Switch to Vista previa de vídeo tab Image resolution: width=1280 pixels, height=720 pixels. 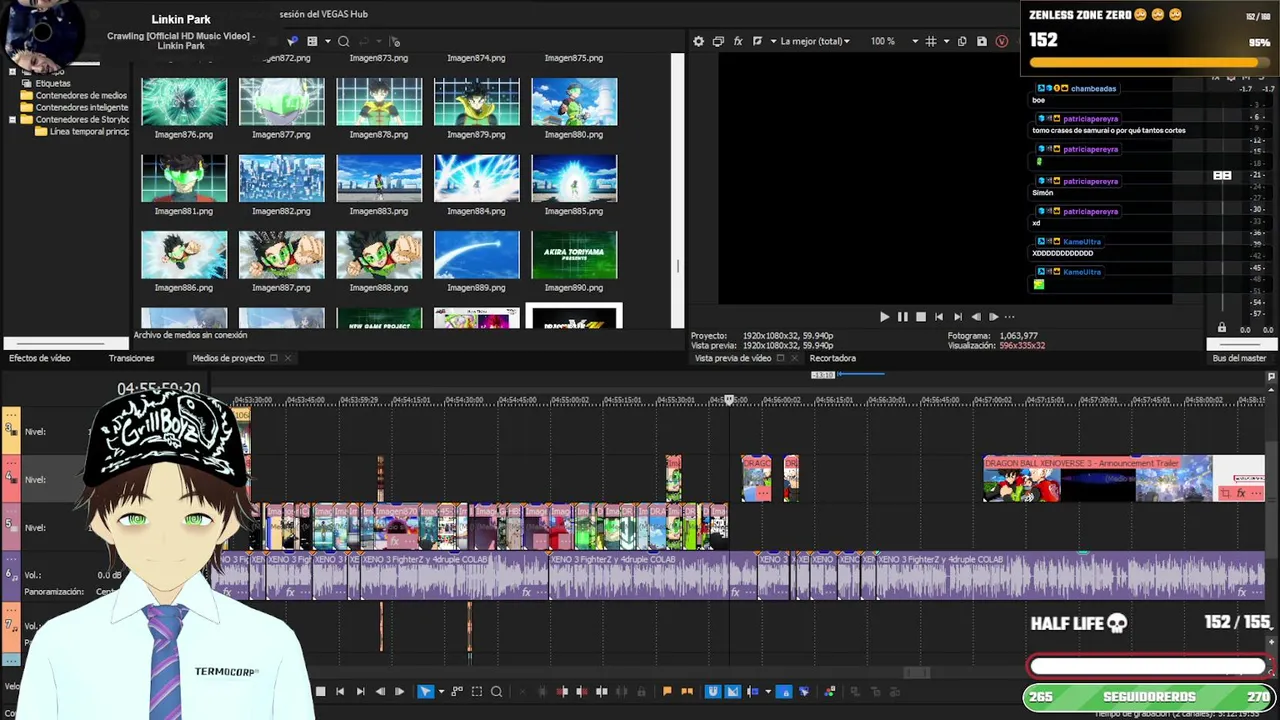[732, 358]
